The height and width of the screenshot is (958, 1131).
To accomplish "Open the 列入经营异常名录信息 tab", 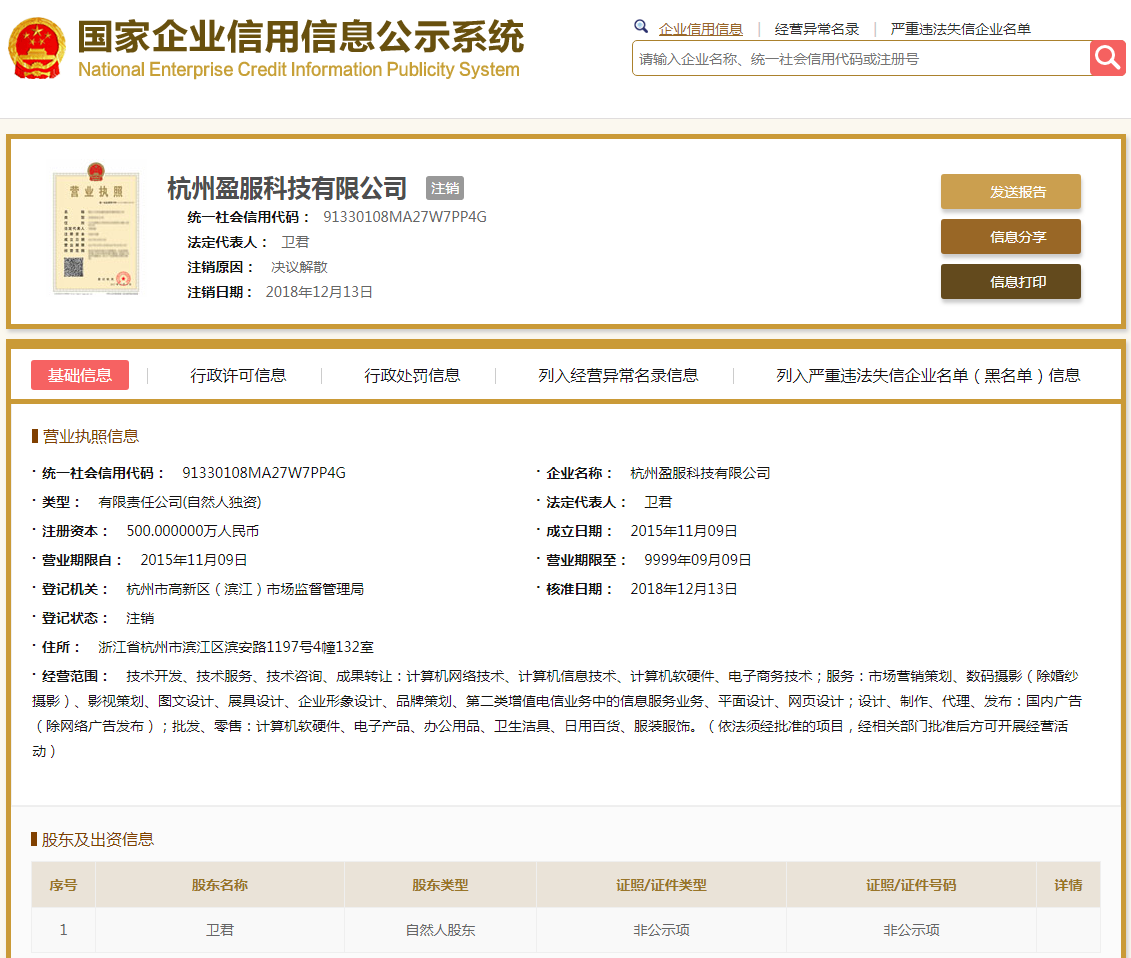I will coord(618,376).
